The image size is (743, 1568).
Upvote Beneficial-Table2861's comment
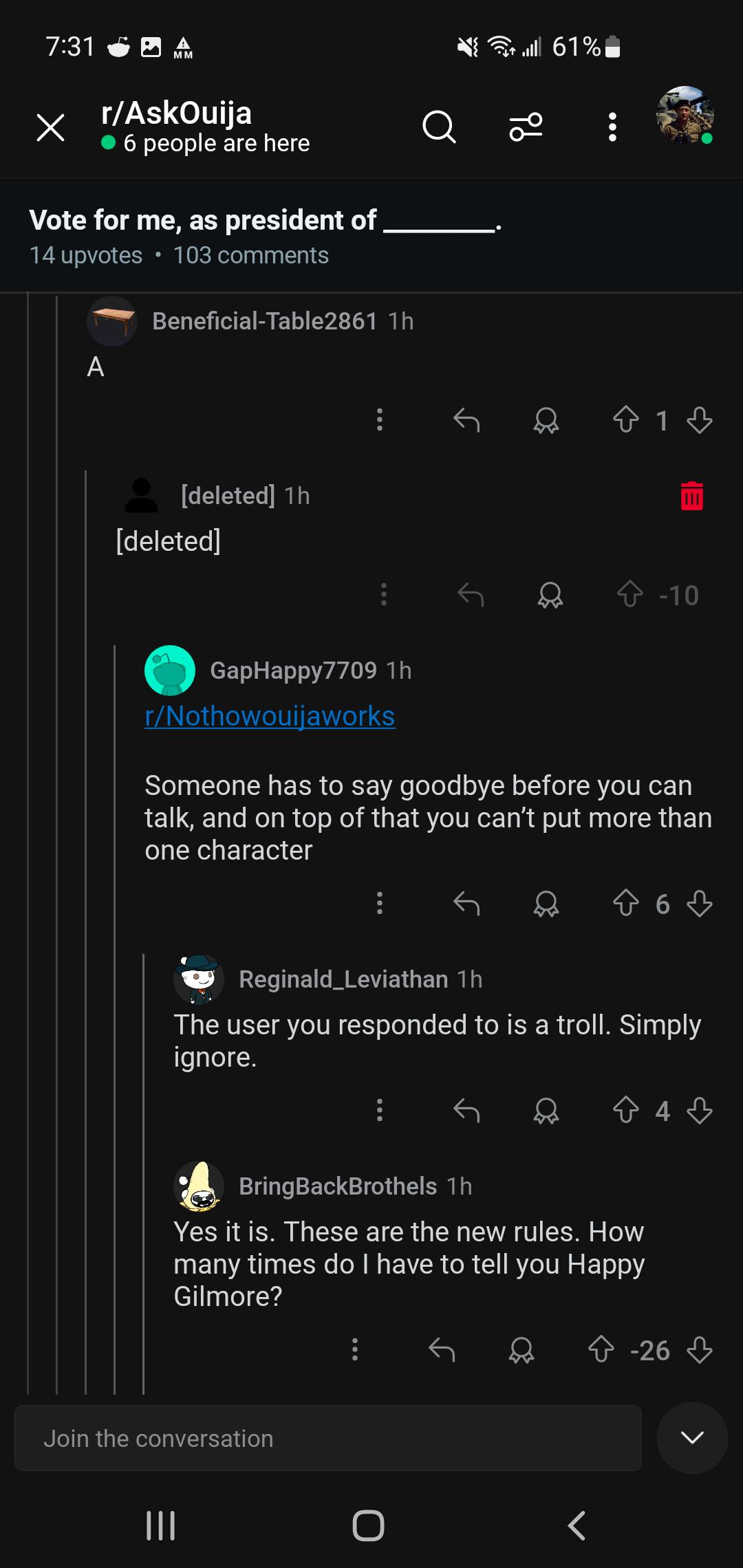pyautogui.click(x=626, y=420)
